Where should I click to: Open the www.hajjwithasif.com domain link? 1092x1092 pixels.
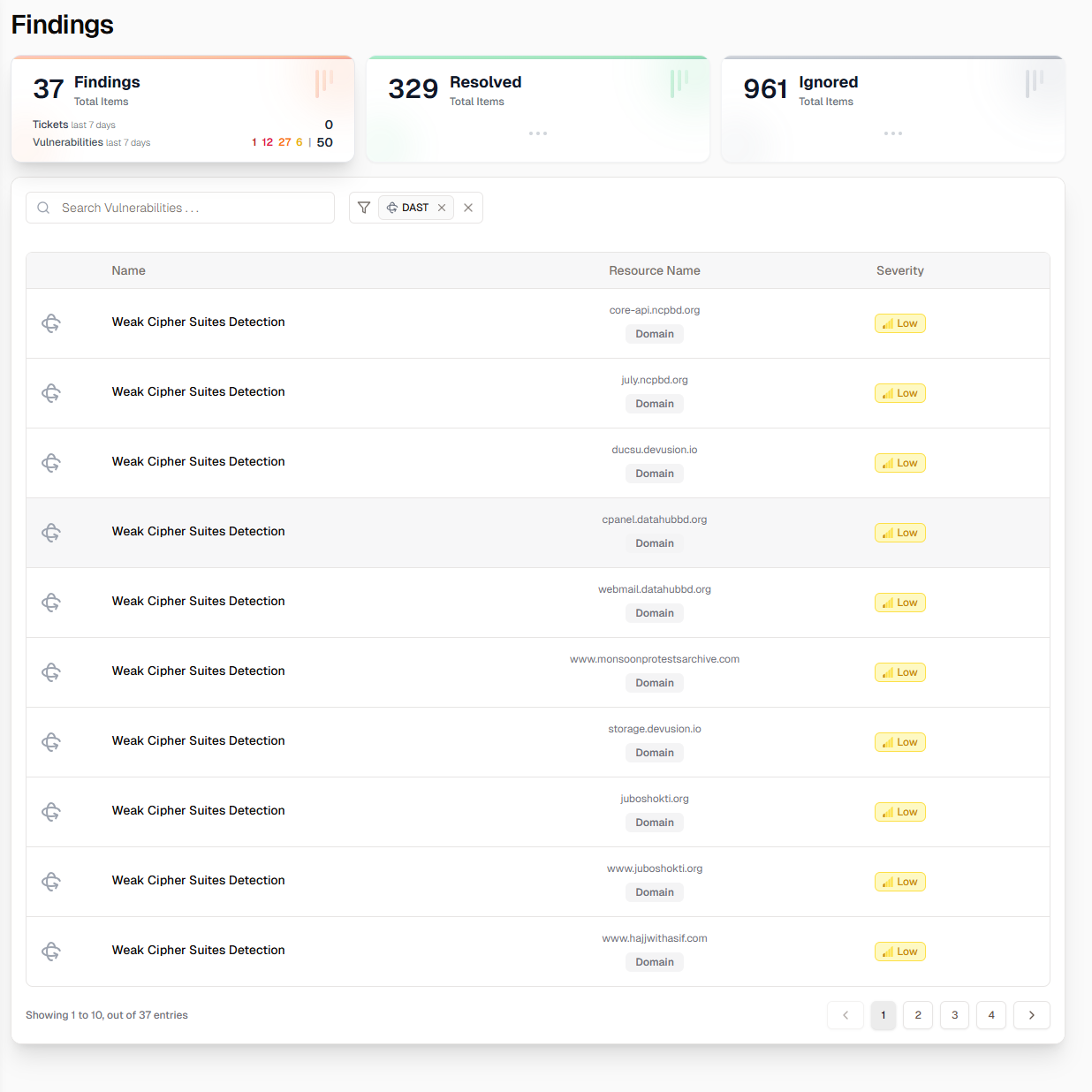pyautogui.click(x=655, y=937)
